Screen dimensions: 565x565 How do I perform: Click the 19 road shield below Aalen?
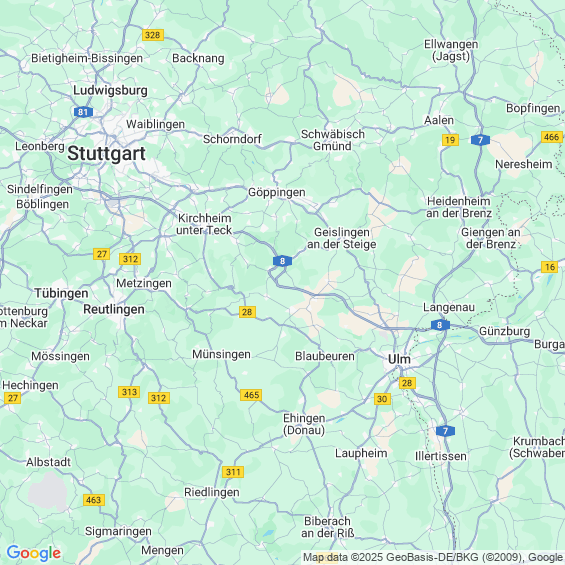pos(450,140)
